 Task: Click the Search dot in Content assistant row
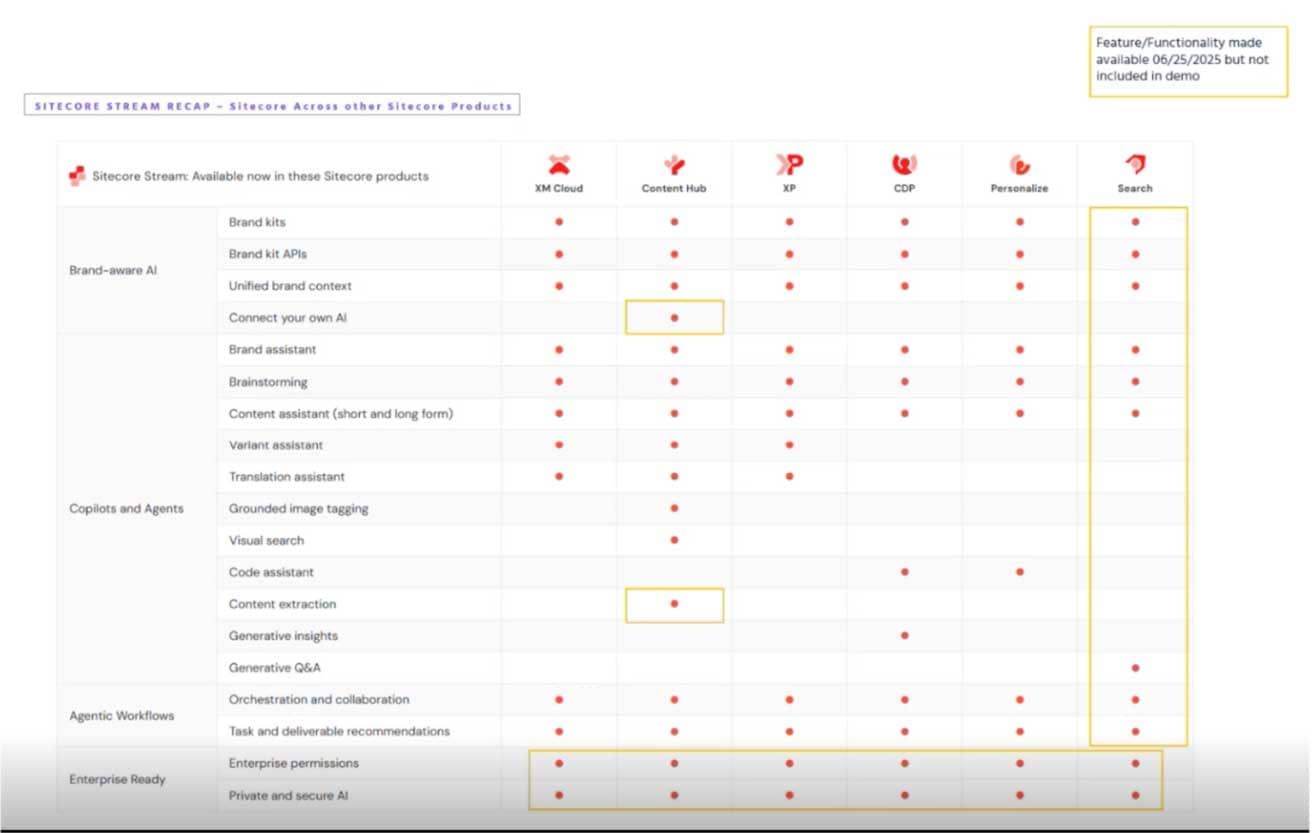pyautogui.click(x=1135, y=413)
